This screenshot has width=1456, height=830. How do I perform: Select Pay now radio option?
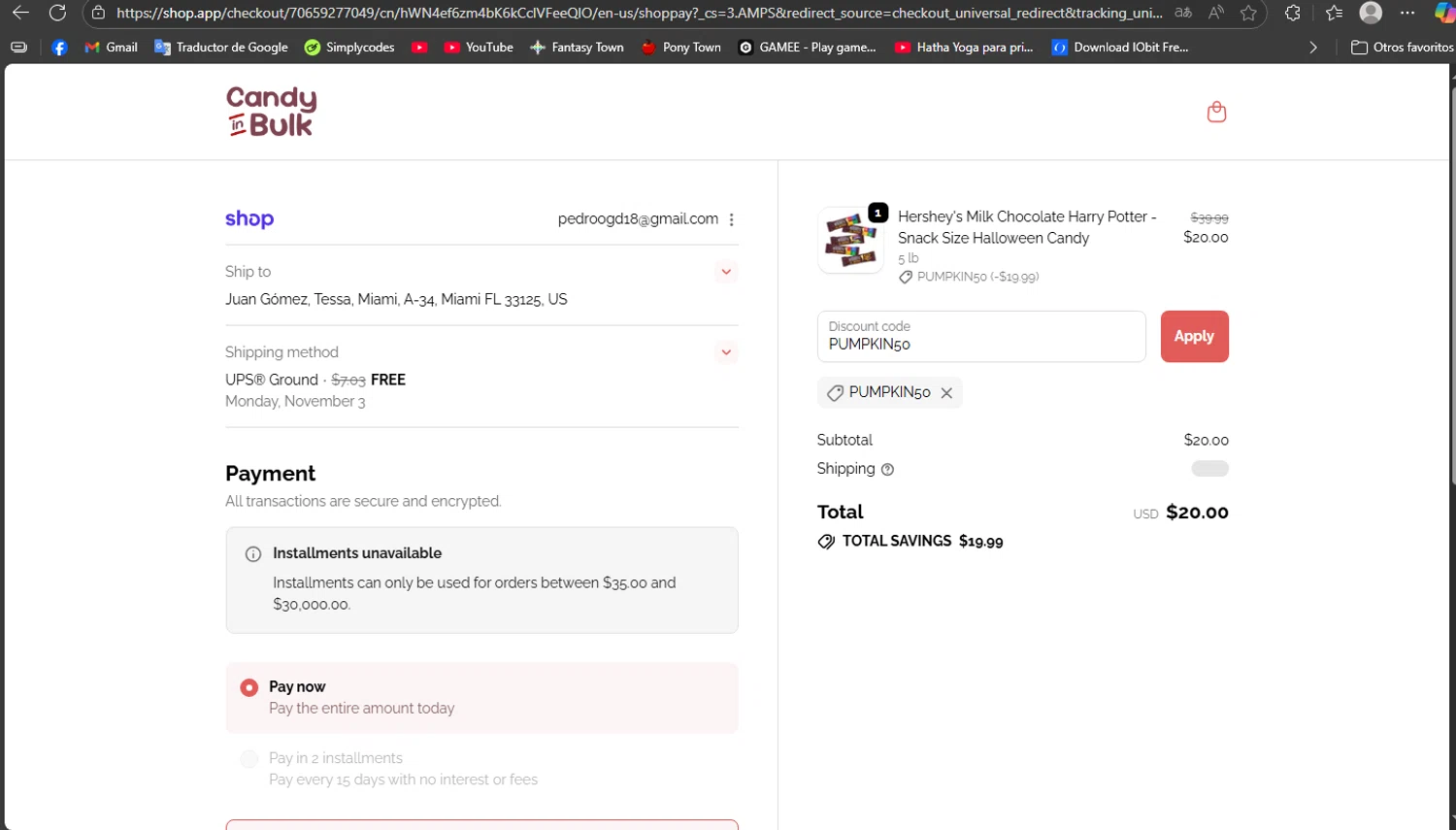click(249, 687)
